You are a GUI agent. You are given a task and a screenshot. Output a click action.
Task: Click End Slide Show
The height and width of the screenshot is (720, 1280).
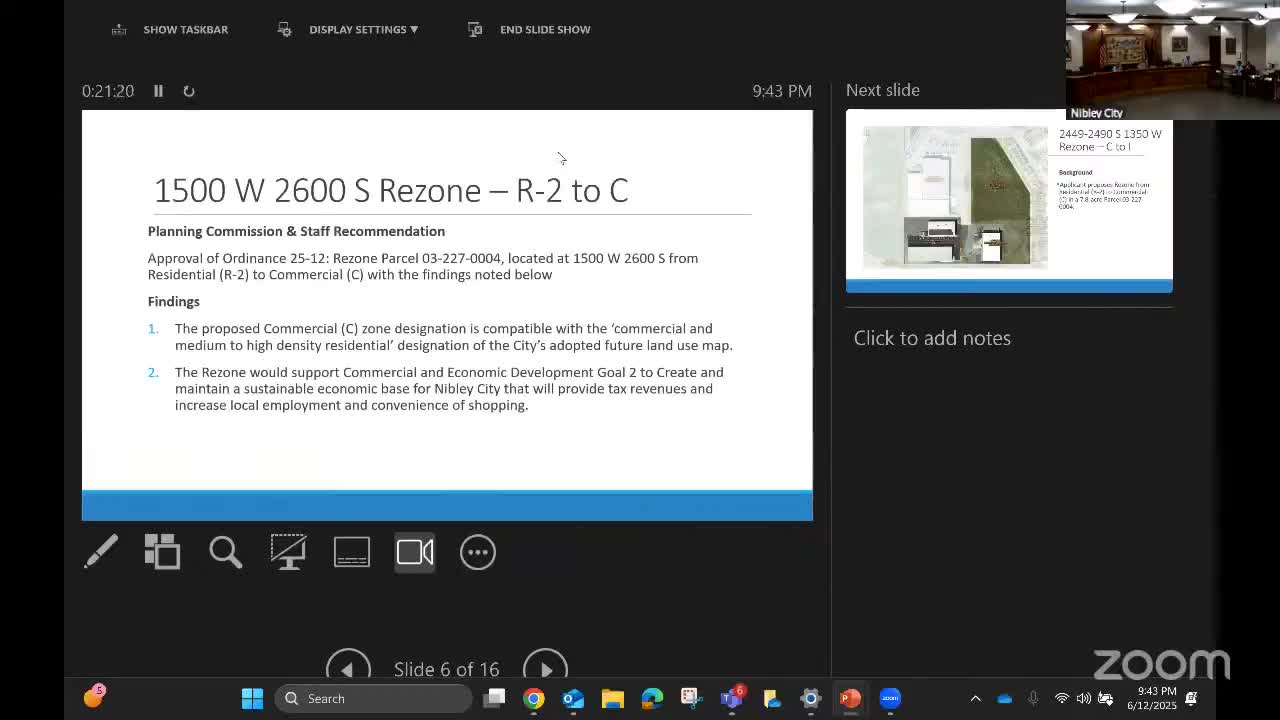[x=530, y=30]
